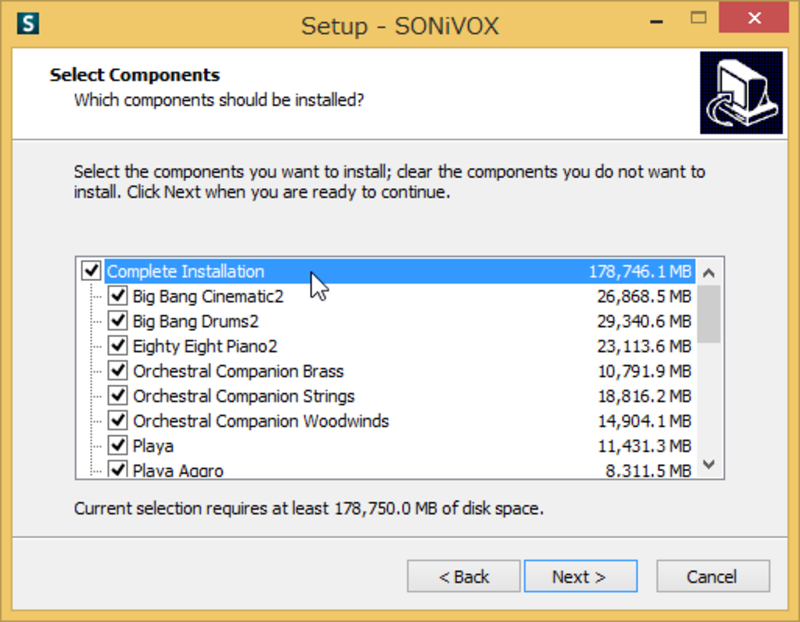Minimize the Setup window
Screen dimensions: 800x622
coord(657,21)
